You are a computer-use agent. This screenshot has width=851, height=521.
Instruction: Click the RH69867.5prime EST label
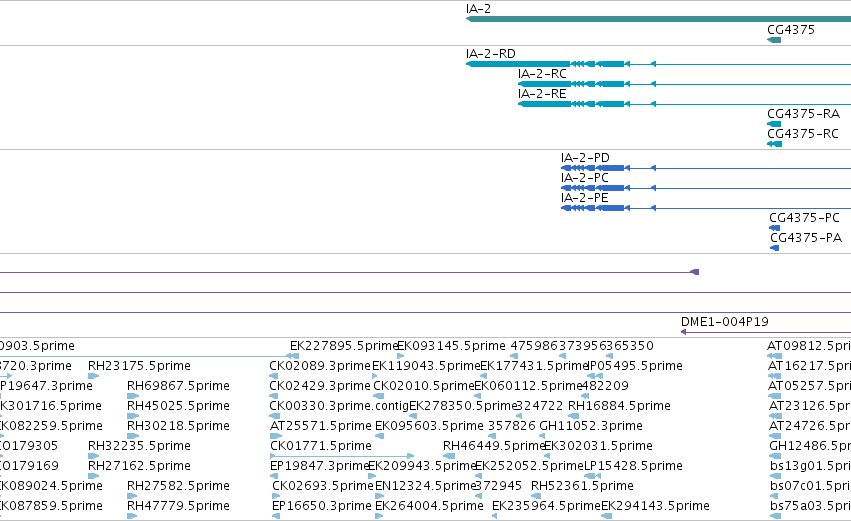[x=179, y=386]
